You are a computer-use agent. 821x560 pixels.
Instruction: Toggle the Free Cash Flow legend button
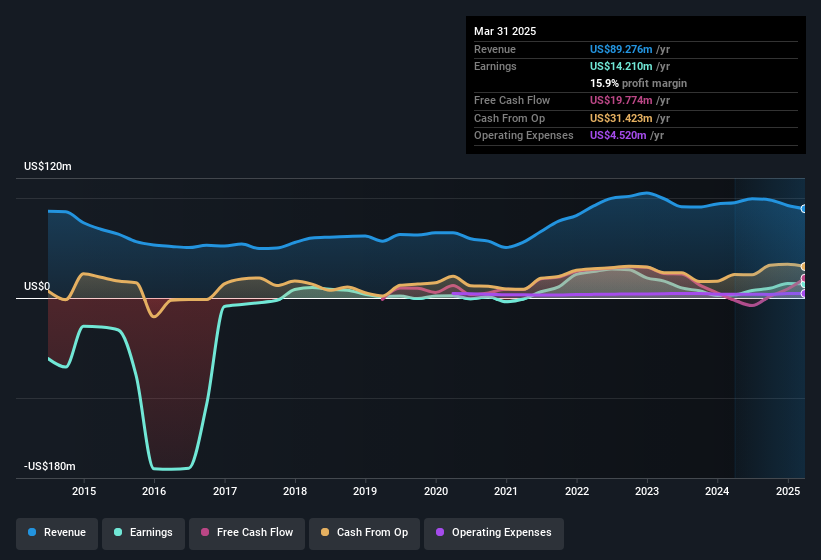(247, 533)
